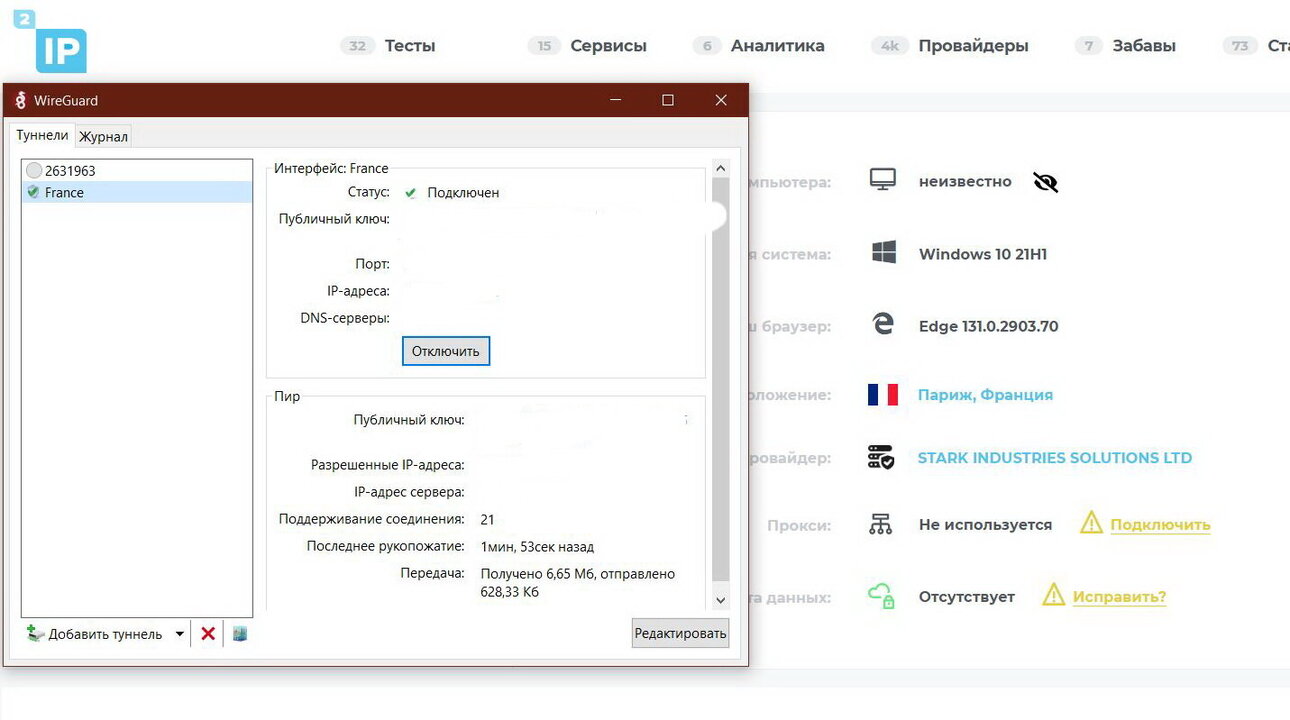Click the computer monitor icon
Image resolution: width=1290 pixels, height=720 pixels.
[882, 180]
